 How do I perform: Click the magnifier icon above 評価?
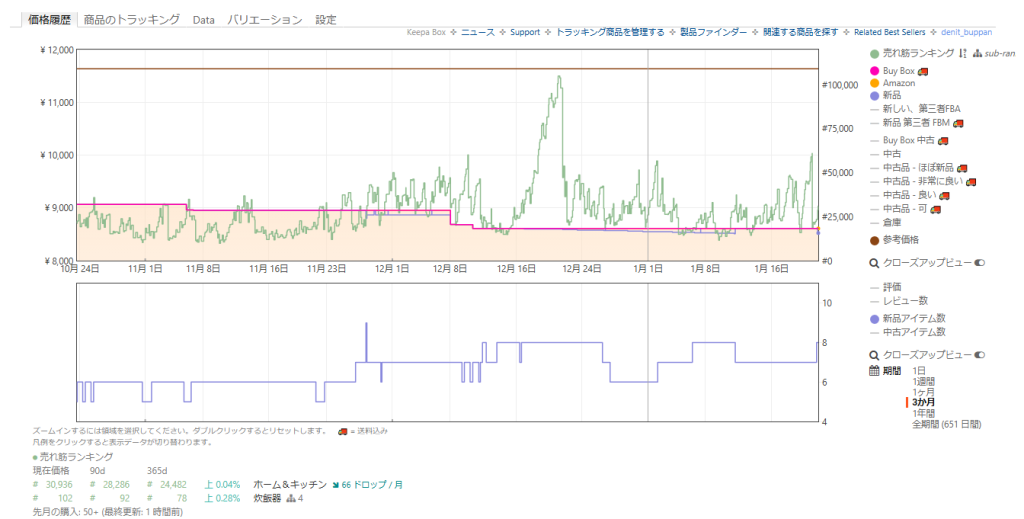coord(874,263)
